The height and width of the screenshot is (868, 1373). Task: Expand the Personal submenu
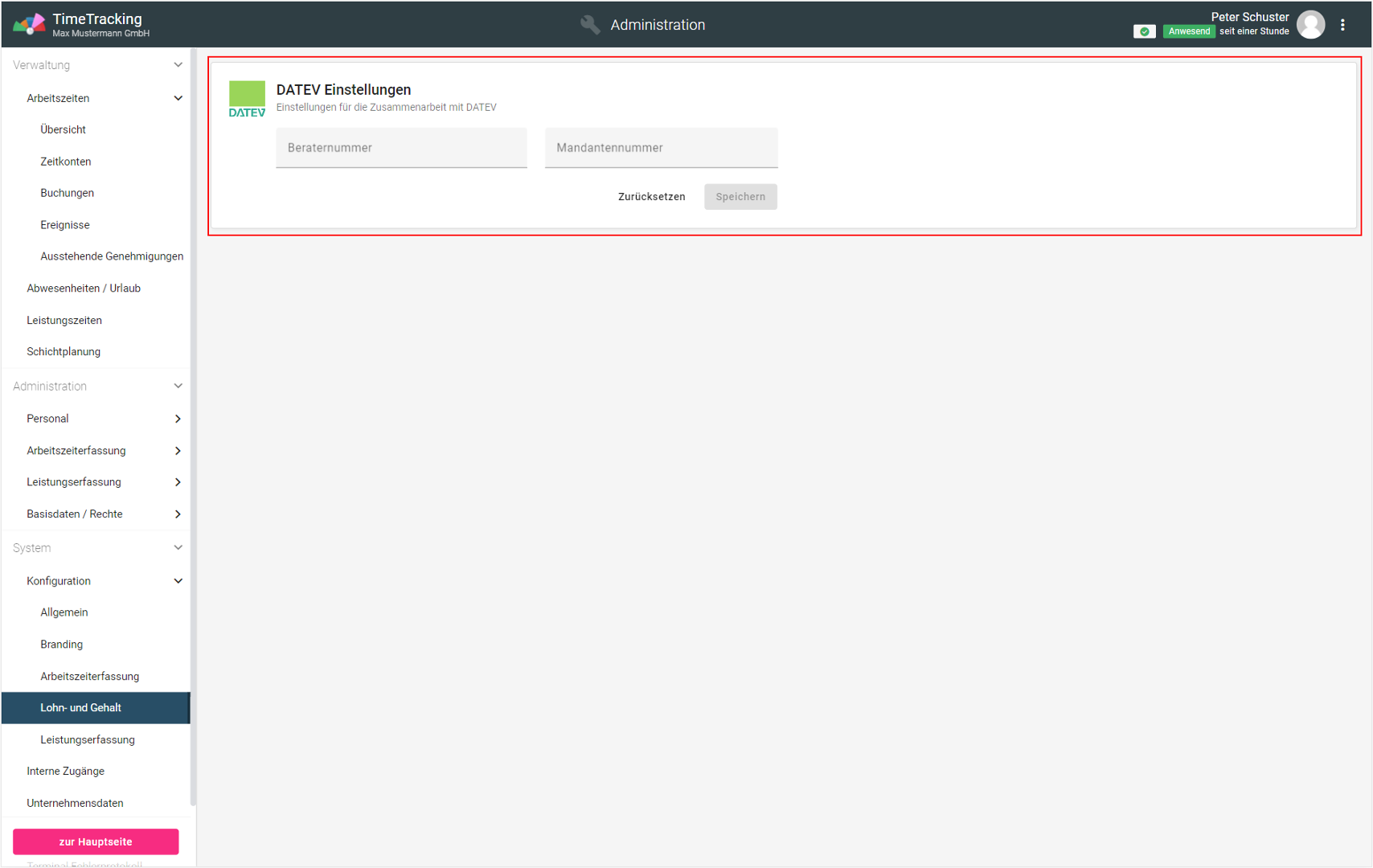click(178, 419)
